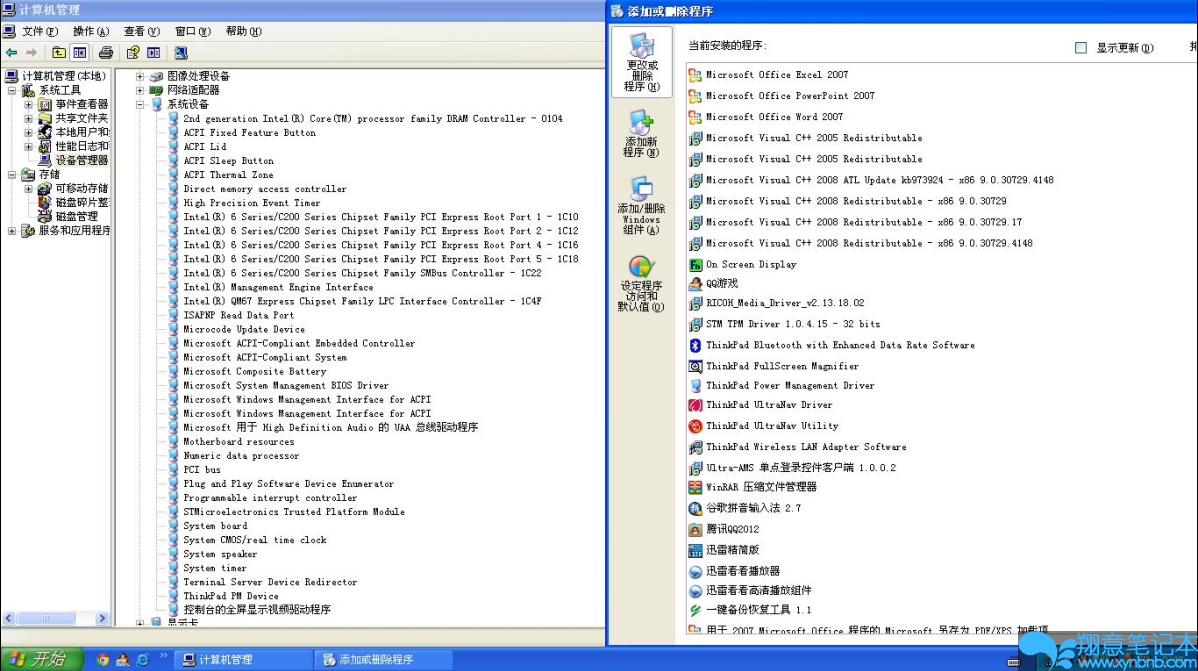Open the 文件(F) menu
This screenshot has width=1198, height=671.
pos(40,31)
